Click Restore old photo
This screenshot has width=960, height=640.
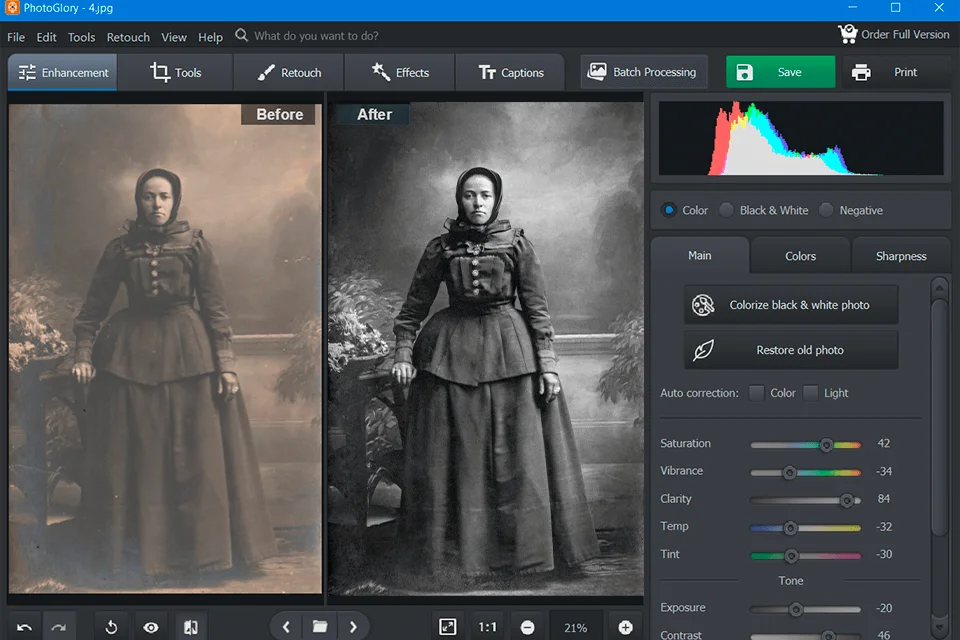790,350
